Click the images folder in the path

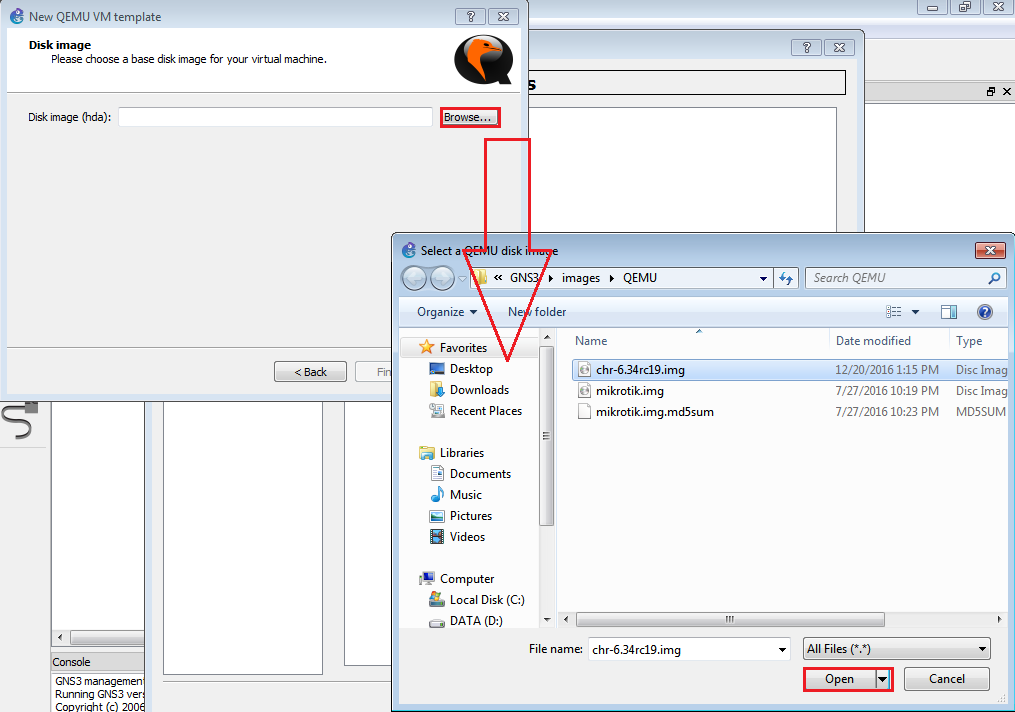pos(581,278)
